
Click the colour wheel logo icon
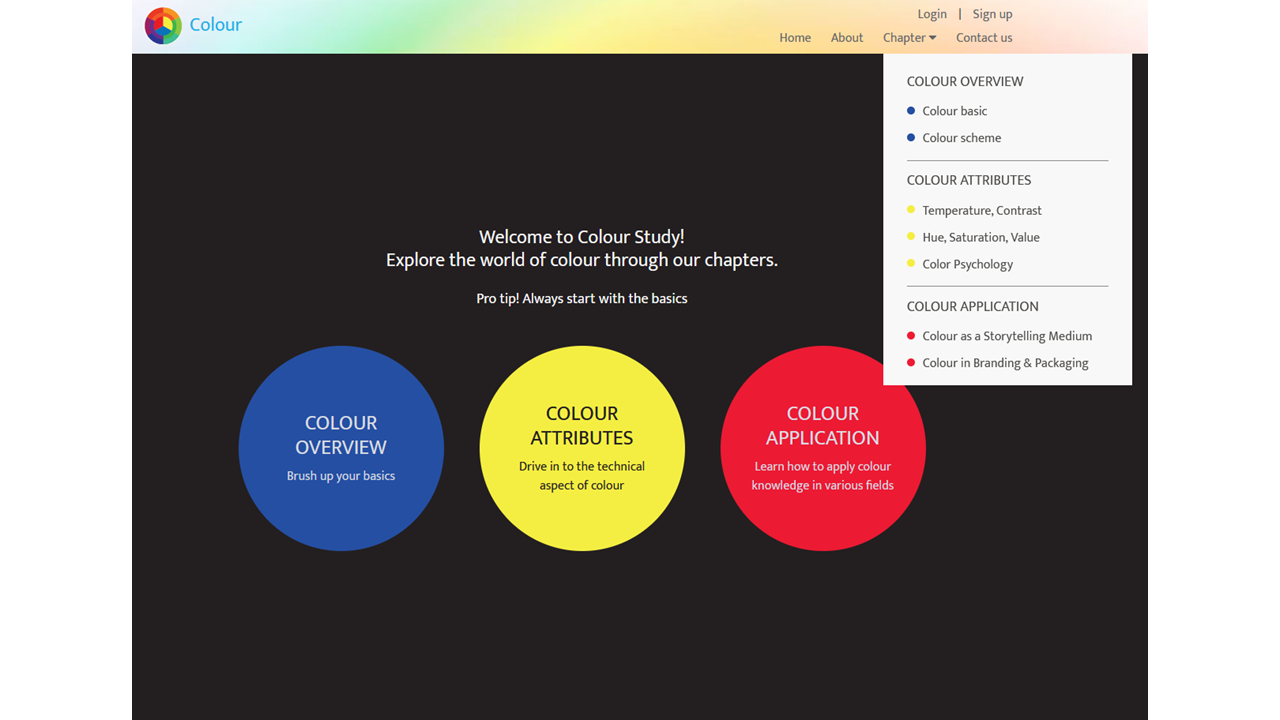(x=163, y=26)
